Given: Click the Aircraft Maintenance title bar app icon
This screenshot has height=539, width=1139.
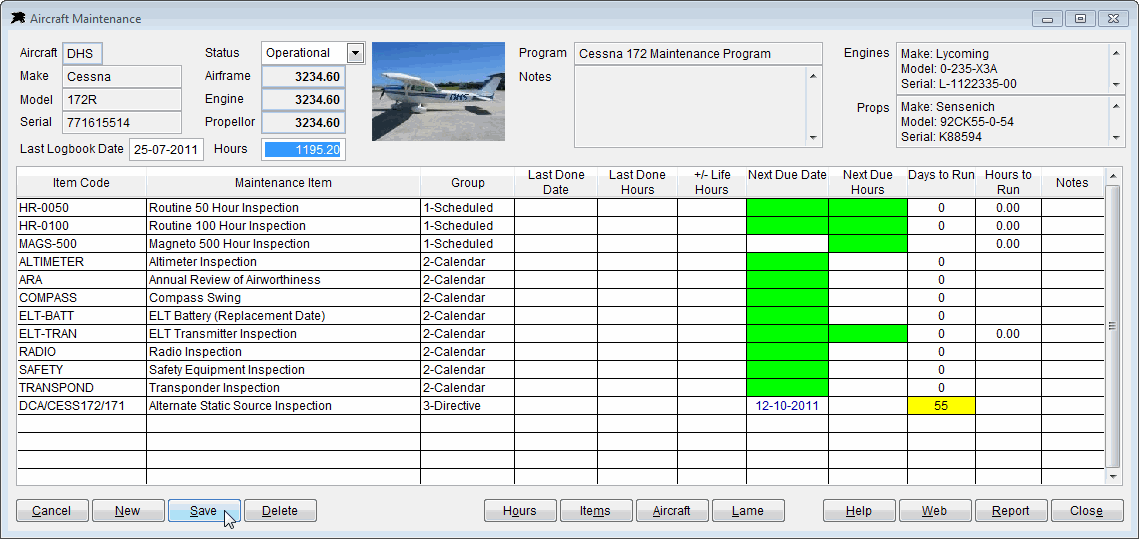Looking at the screenshot, I should coord(18,18).
